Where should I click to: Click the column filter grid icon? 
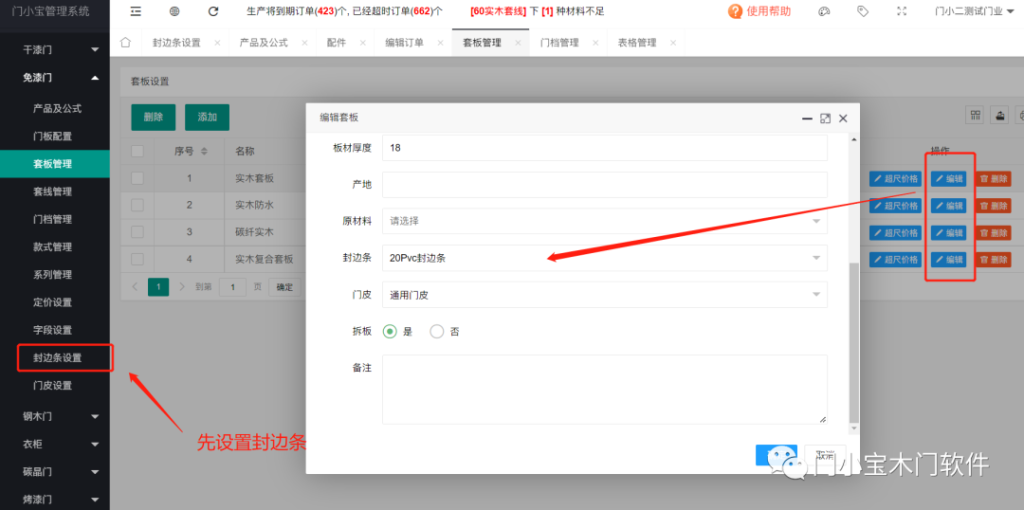point(974,115)
